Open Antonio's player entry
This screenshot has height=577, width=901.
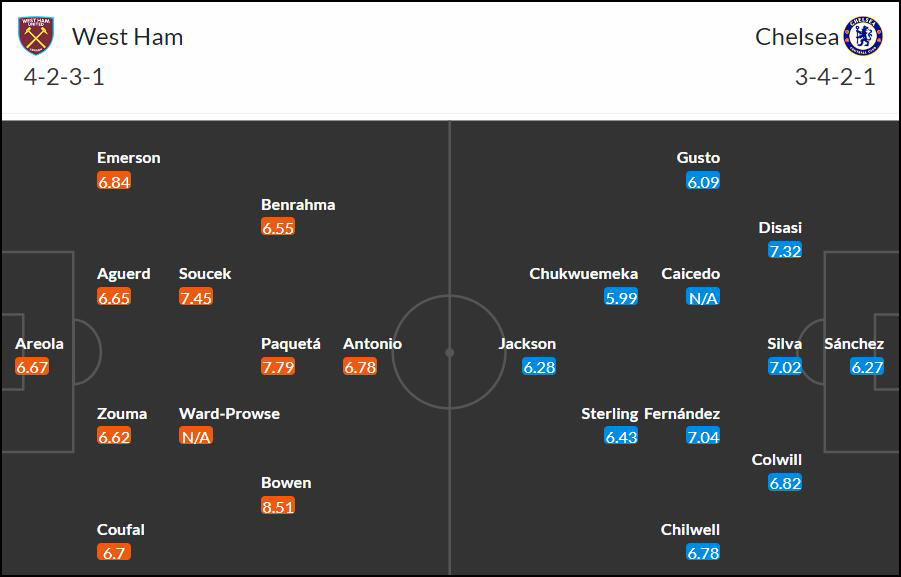tap(372, 344)
